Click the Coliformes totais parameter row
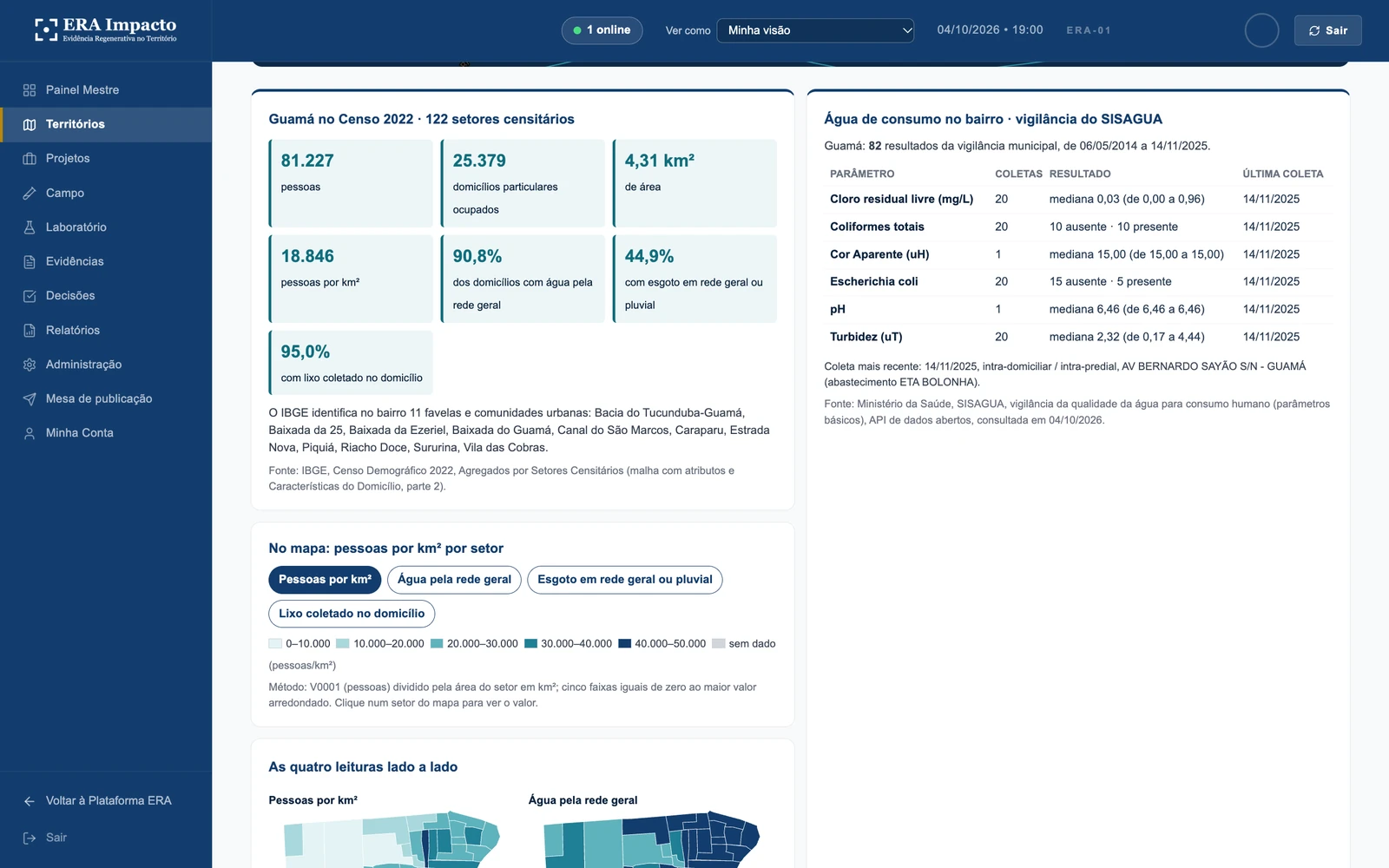 click(x=1078, y=227)
